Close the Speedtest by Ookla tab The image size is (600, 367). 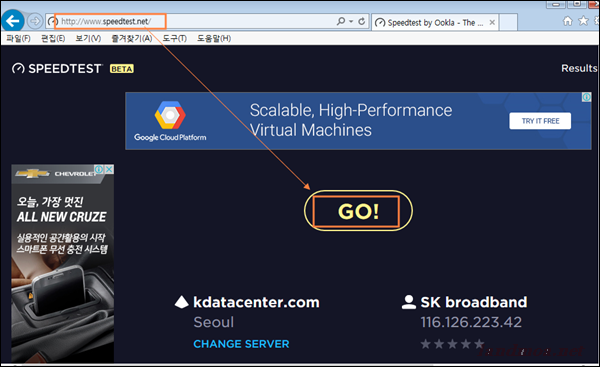pos(492,23)
